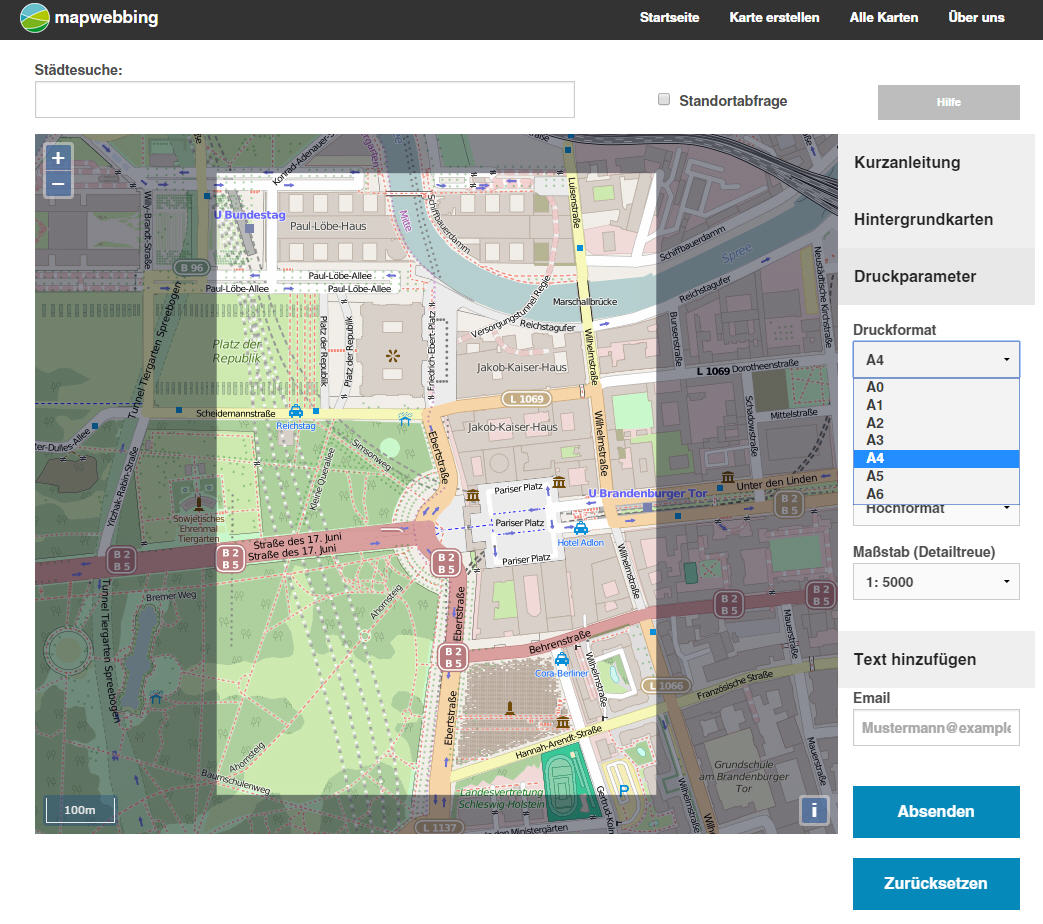The image size is (1043, 924).
Task: Select A3 in the Druckformat list
Action: [935, 440]
